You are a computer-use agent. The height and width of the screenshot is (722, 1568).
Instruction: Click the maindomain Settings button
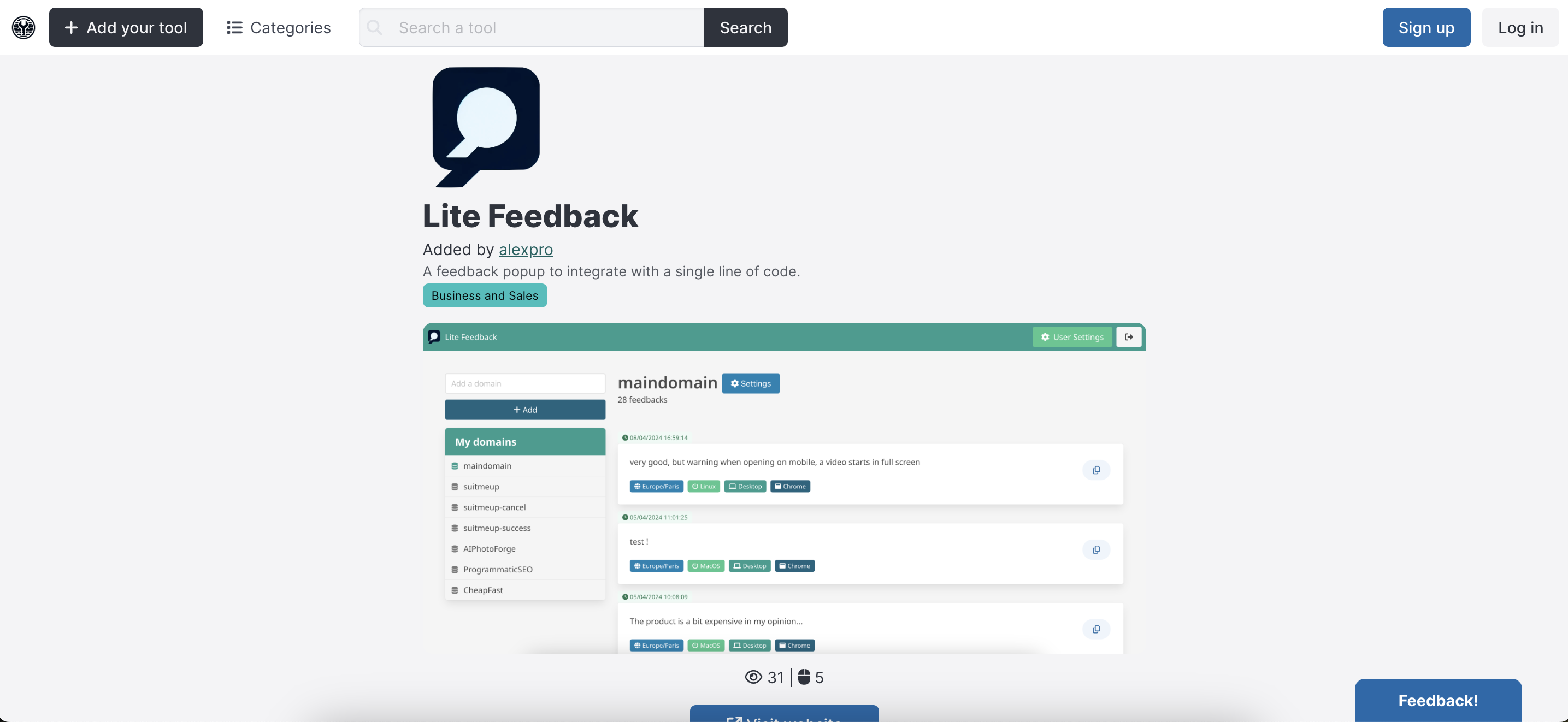[x=751, y=383]
